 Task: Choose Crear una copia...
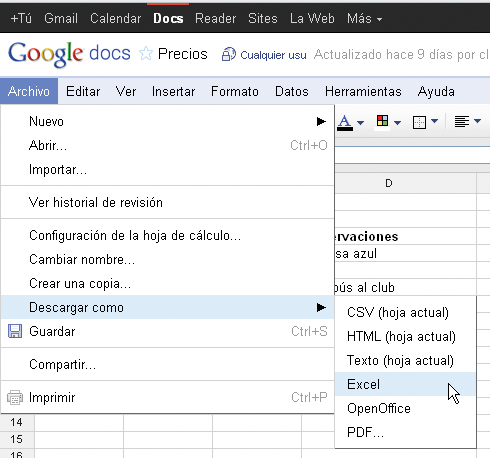tap(167, 283)
